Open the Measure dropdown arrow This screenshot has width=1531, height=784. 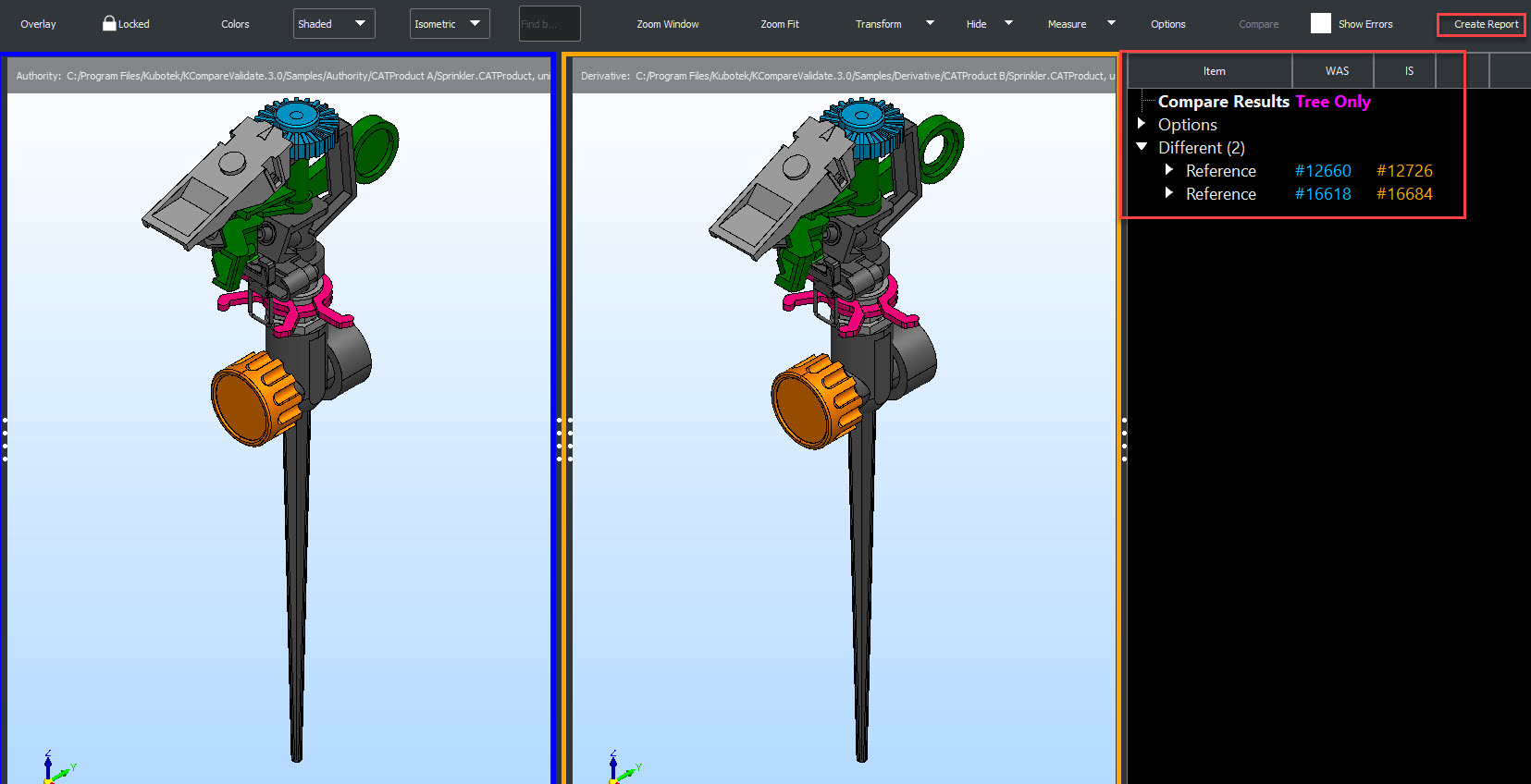[x=1111, y=23]
